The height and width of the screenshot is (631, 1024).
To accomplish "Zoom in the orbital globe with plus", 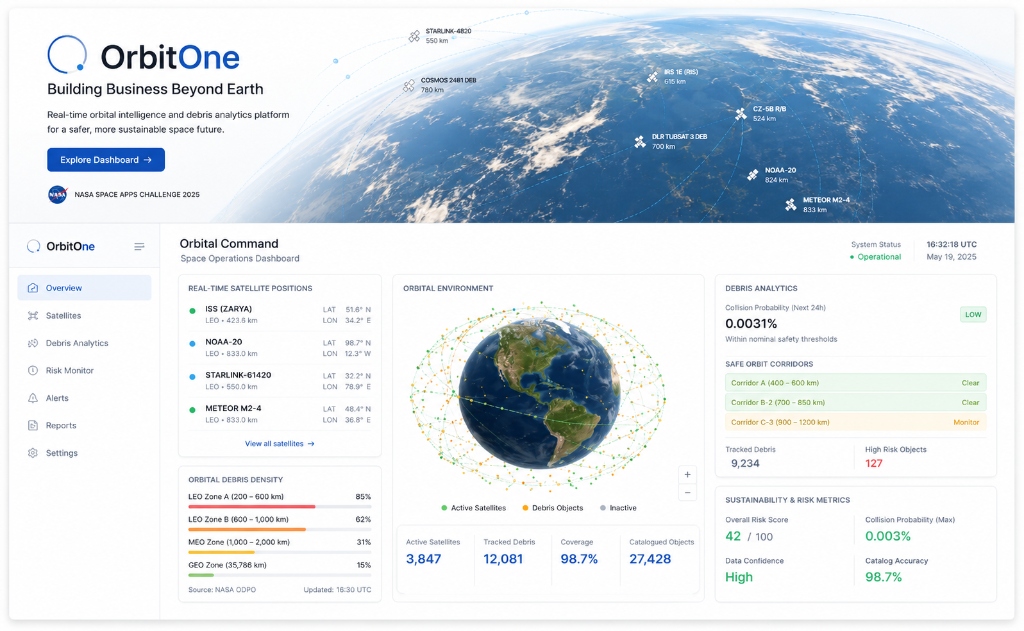I will click(687, 474).
